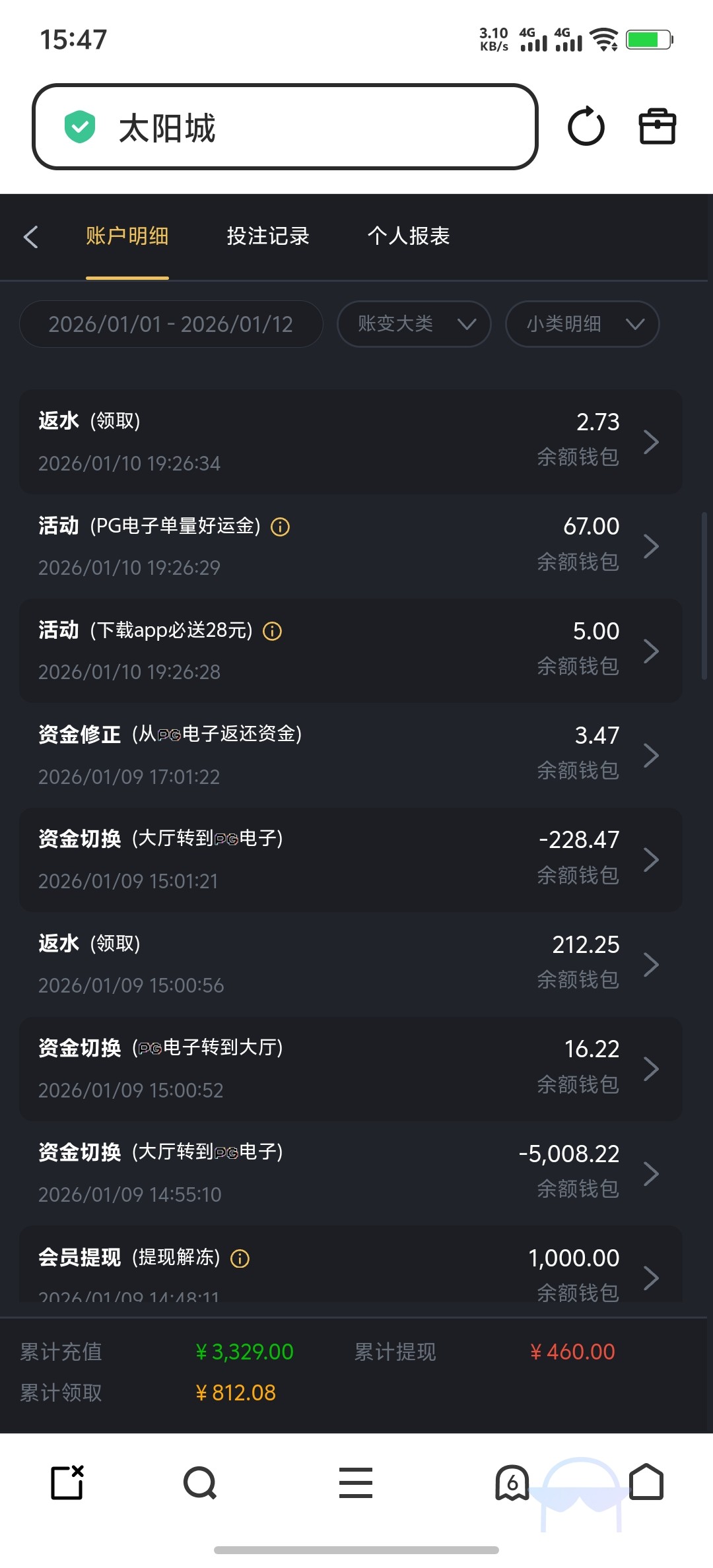Open the browser hamburger menu

point(356,1484)
